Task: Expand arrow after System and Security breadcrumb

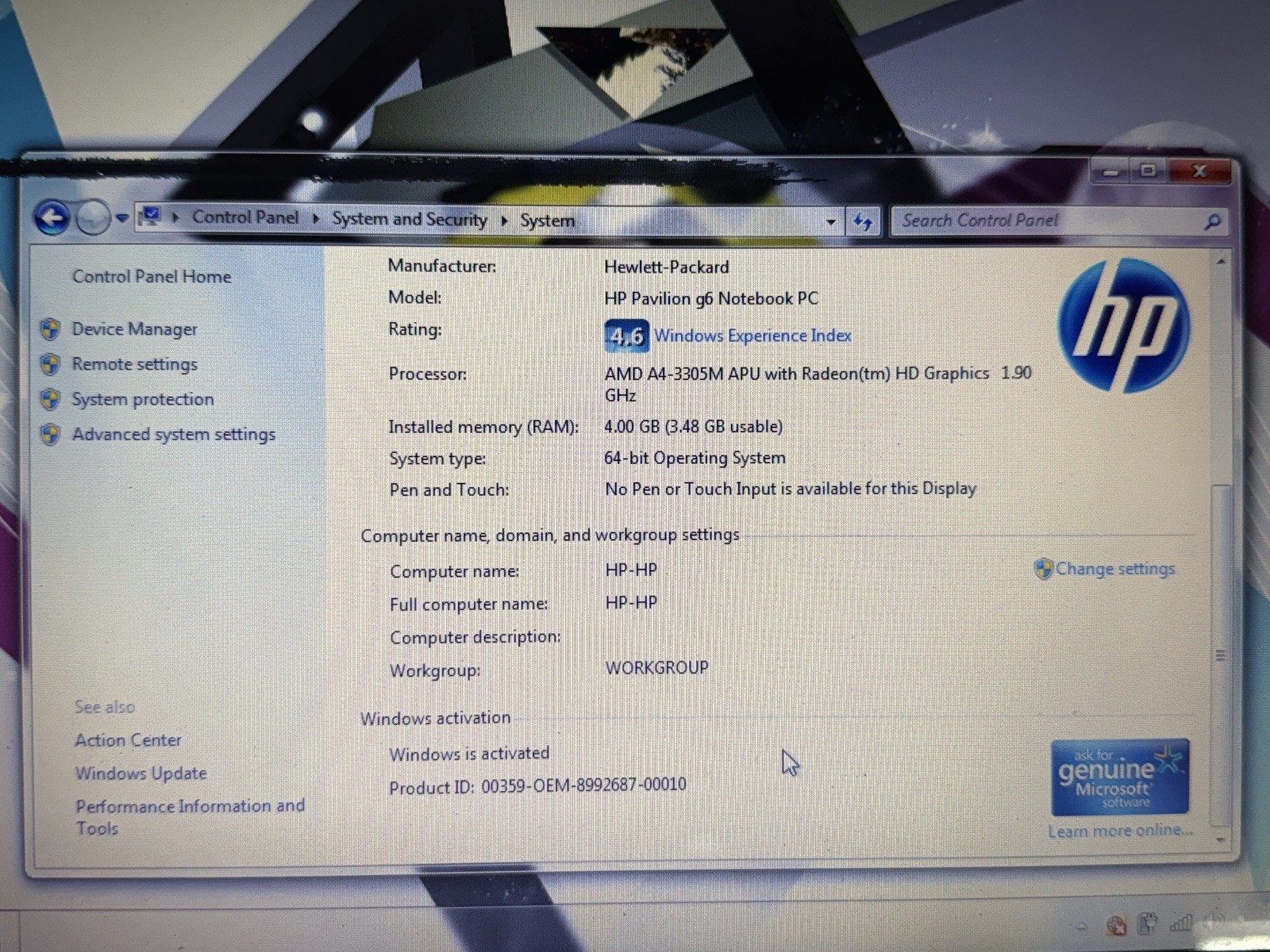Action: tap(504, 221)
